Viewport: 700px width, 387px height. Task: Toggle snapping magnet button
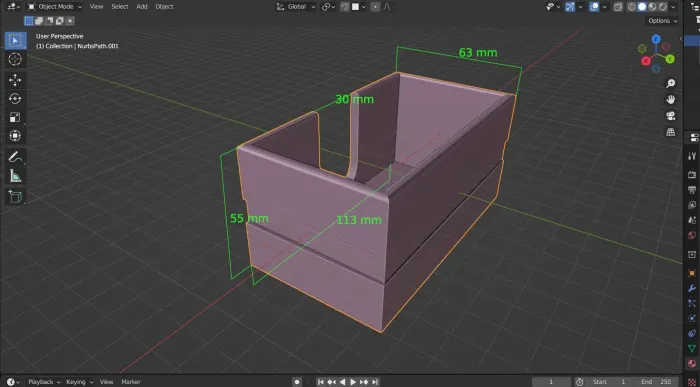click(x=345, y=7)
